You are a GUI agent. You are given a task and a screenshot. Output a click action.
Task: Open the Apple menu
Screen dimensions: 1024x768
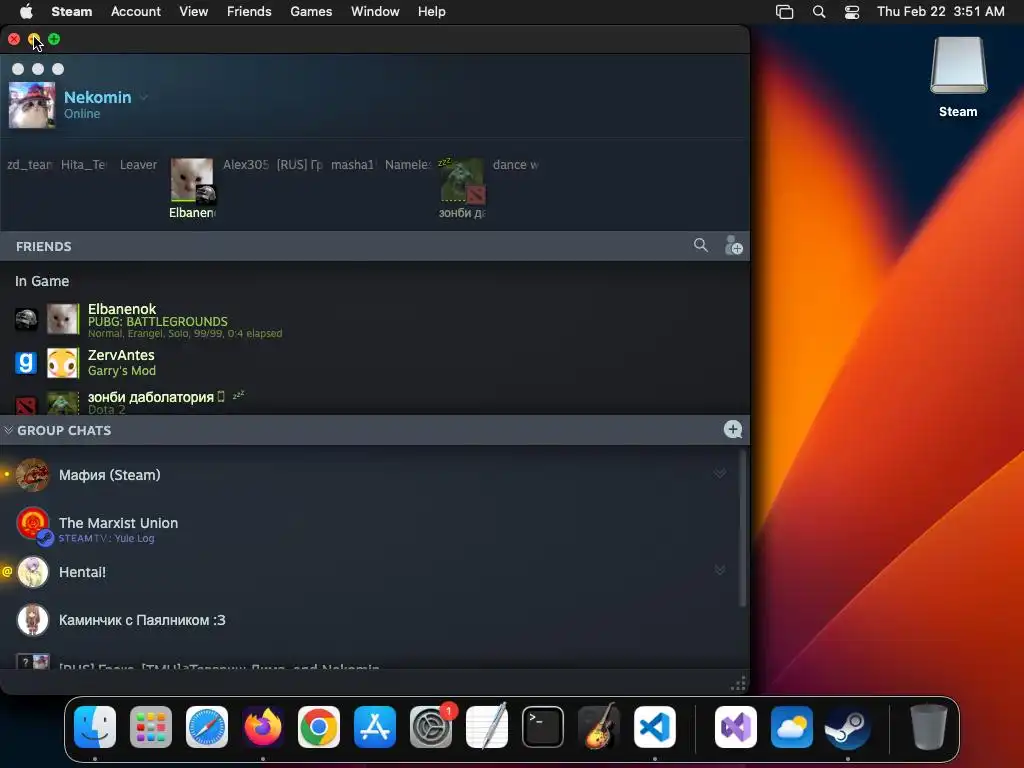click(26, 11)
